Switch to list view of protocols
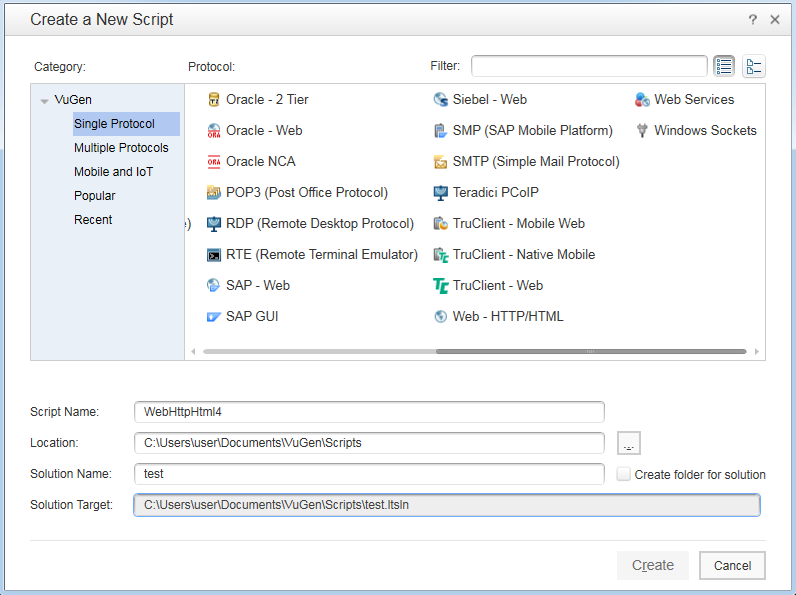 (x=724, y=67)
